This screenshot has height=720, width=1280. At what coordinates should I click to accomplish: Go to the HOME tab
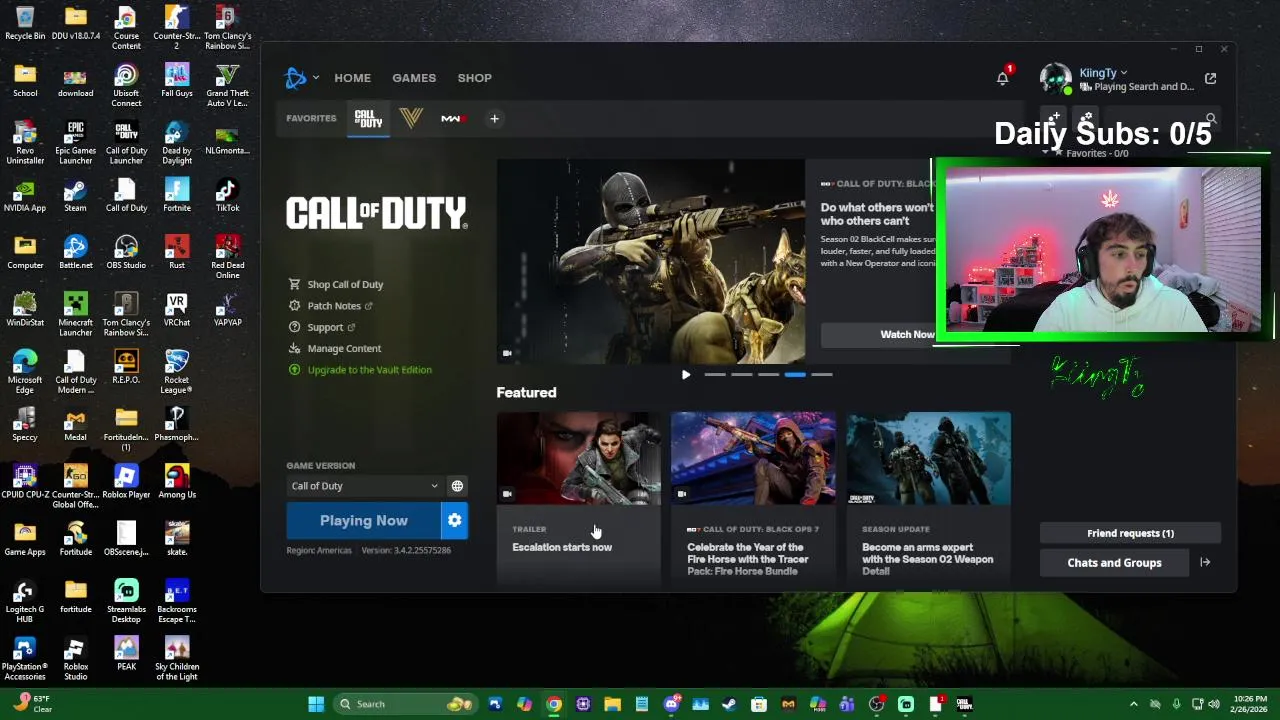352,78
